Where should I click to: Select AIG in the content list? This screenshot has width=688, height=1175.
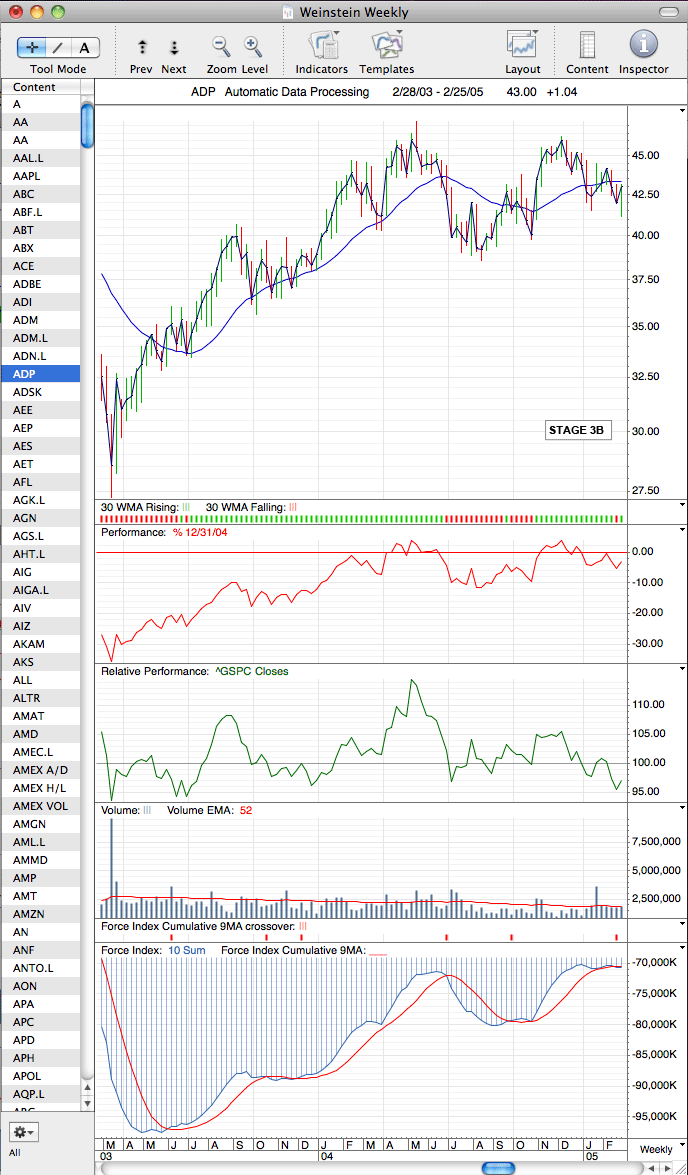[x=40, y=572]
